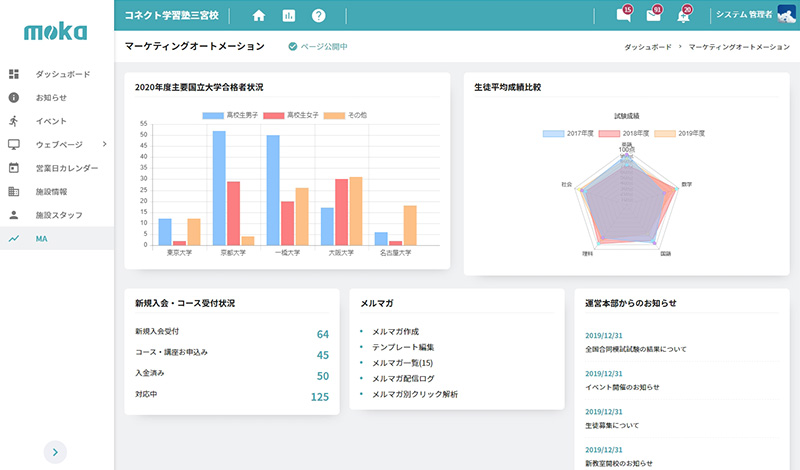
Task: Click the moka logo
Action: click(x=56, y=32)
